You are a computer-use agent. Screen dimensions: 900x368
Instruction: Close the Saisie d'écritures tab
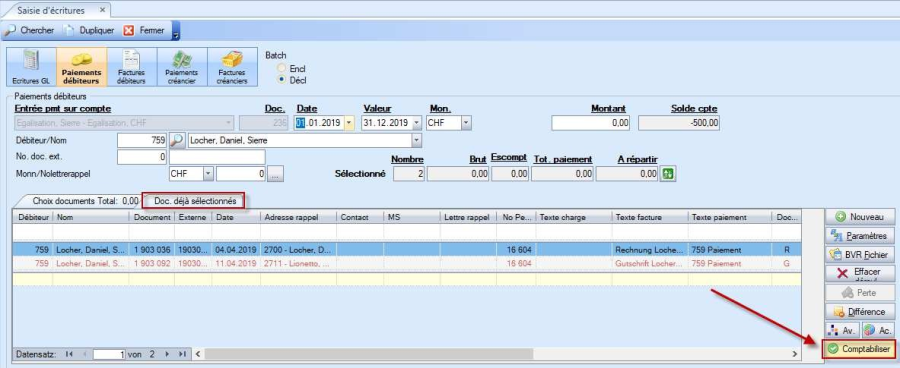tap(102, 10)
